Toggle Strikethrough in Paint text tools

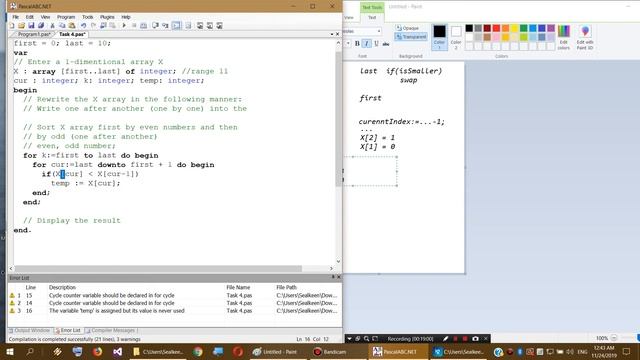pyautogui.click(x=386, y=43)
